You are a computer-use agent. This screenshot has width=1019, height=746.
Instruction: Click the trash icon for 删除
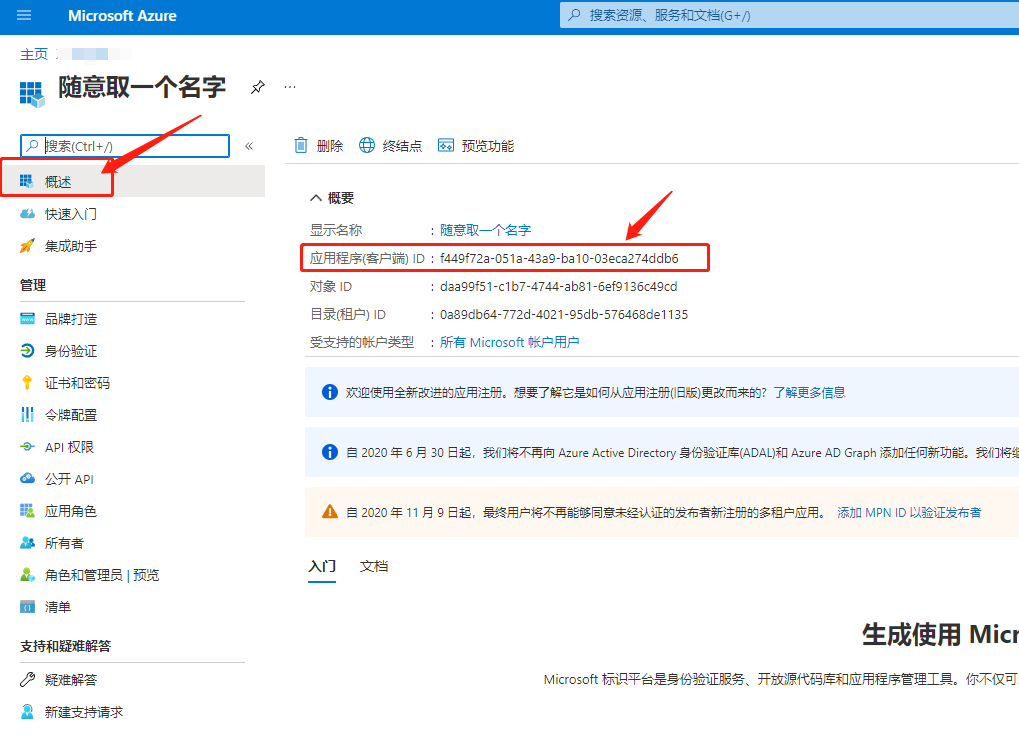[x=301, y=146]
